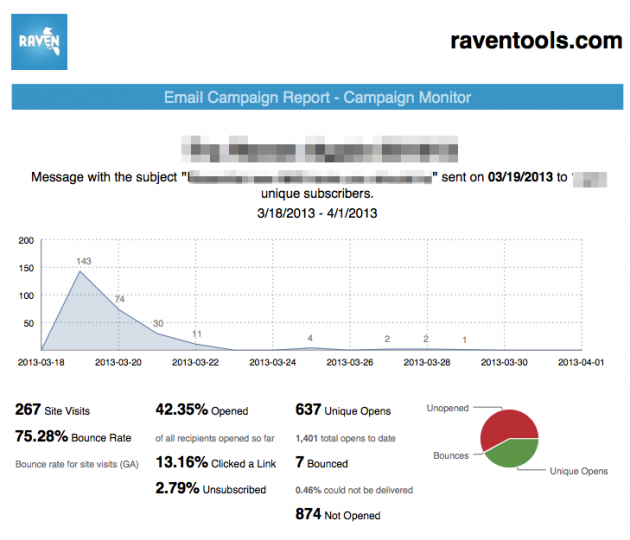Click the sent date 03/19/2013

click(520, 177)
